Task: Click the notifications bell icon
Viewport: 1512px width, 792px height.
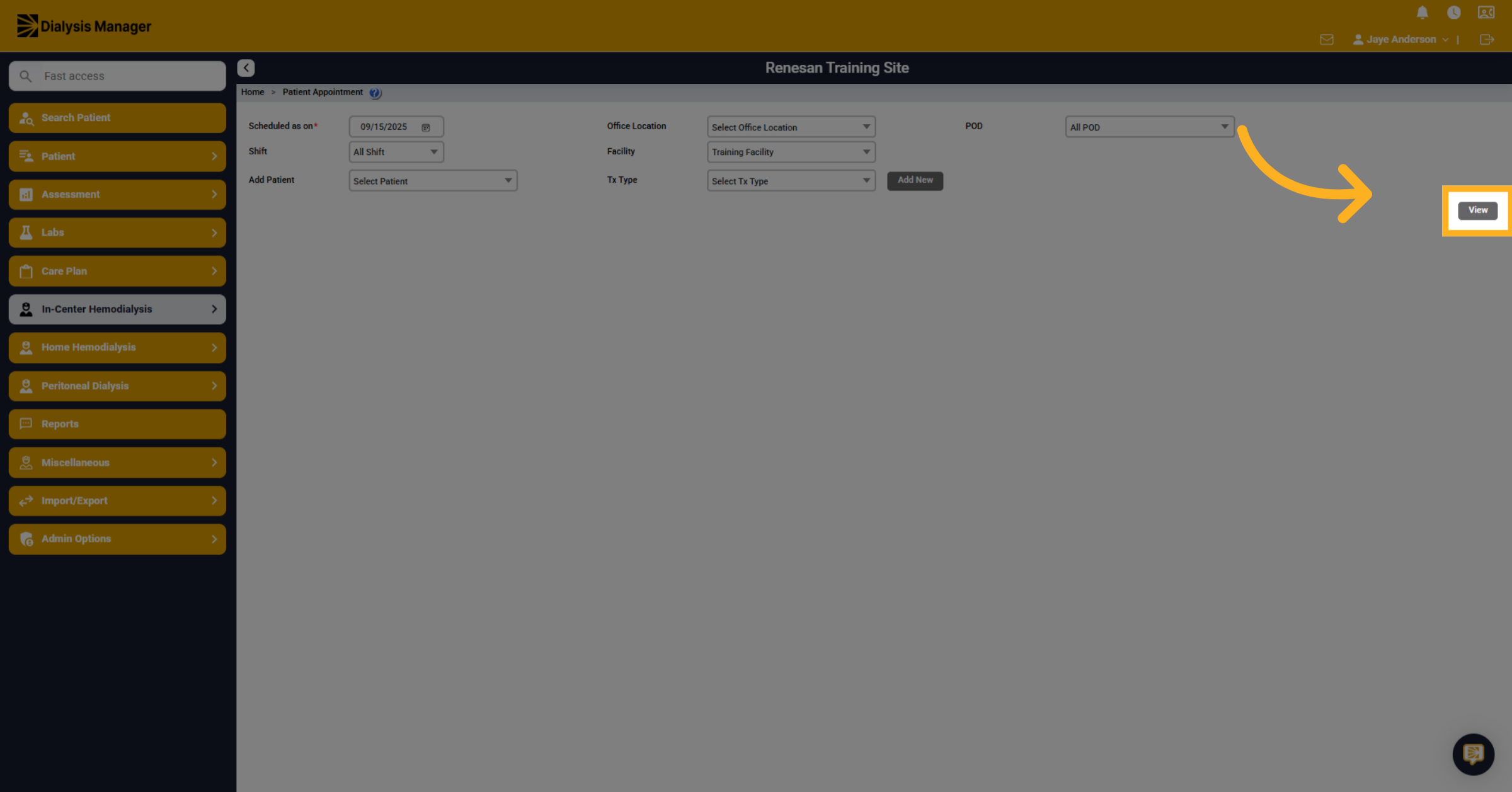Action: pos(1422,13)
